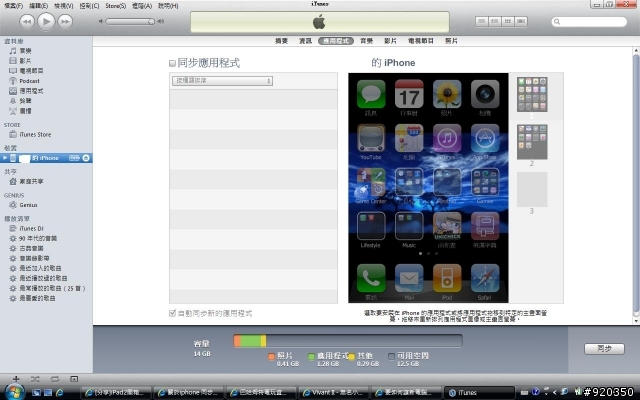The image size is (640, 400).
Task: Open the Store(S) menu
Action: [116, 6]
